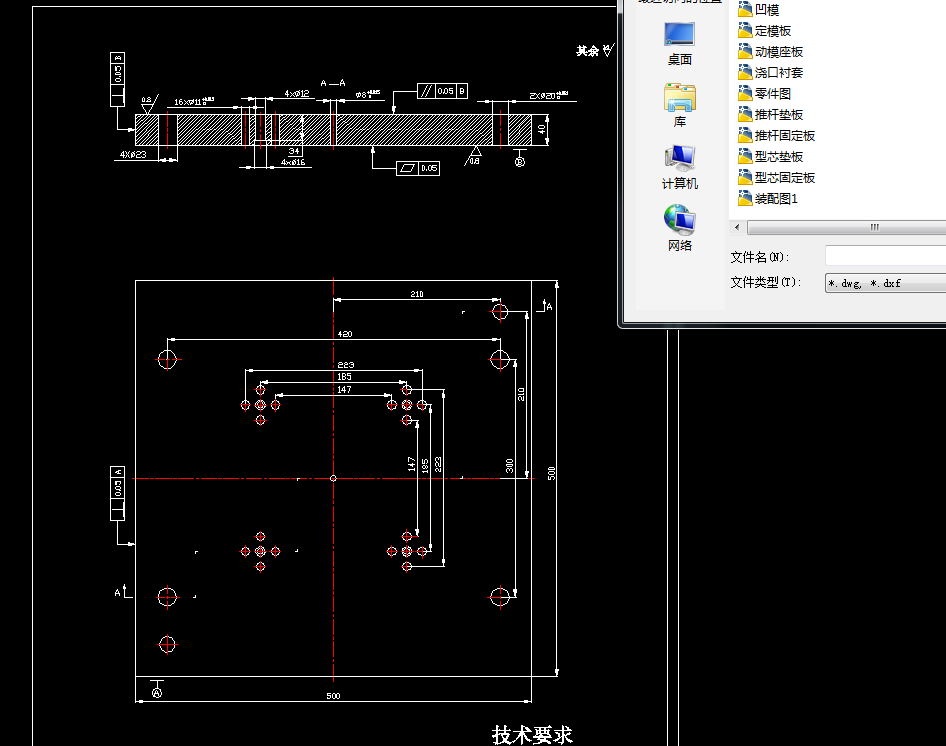Click the horizontal 185 dimension text
Screen dimensions: 946x746
[x=344, y=377]
